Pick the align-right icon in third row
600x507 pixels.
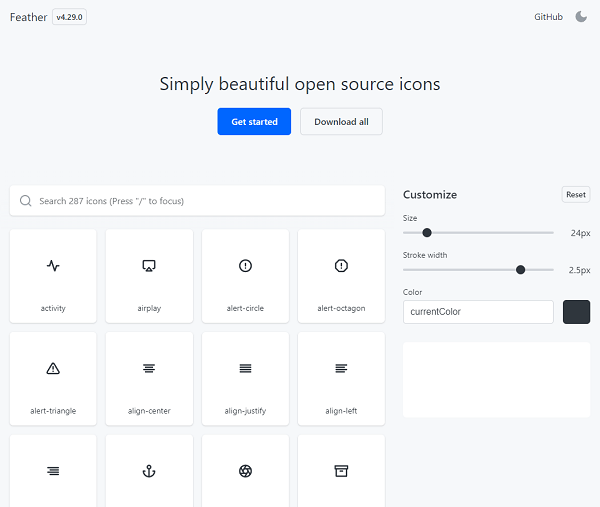(x=53, y=471)
